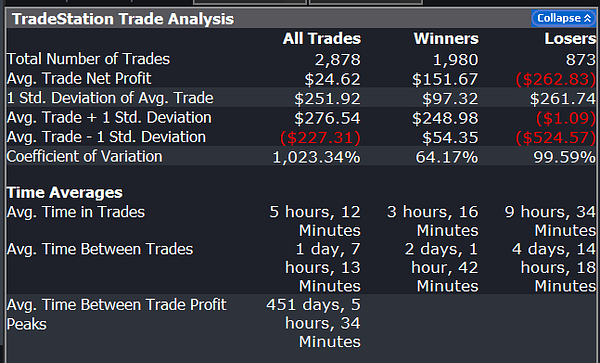Click the All Trades column header

click(x=321, y=39)
